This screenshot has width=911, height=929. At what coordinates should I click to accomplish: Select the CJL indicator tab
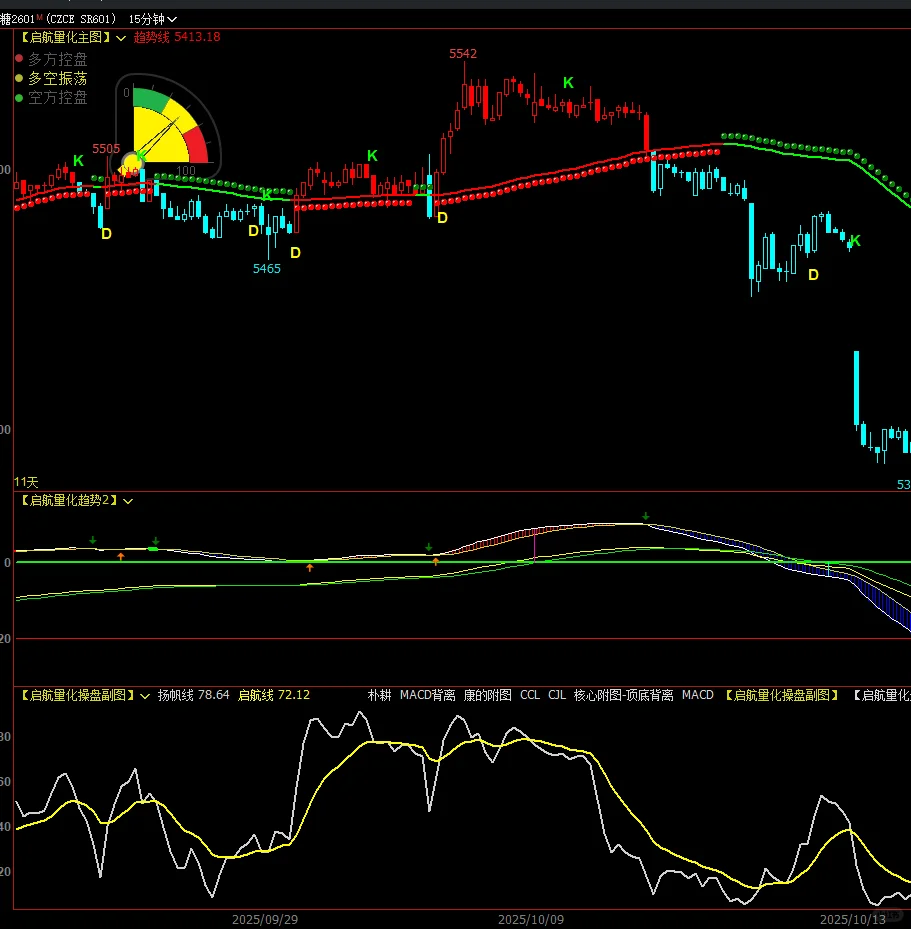click(x=557, y=695)
